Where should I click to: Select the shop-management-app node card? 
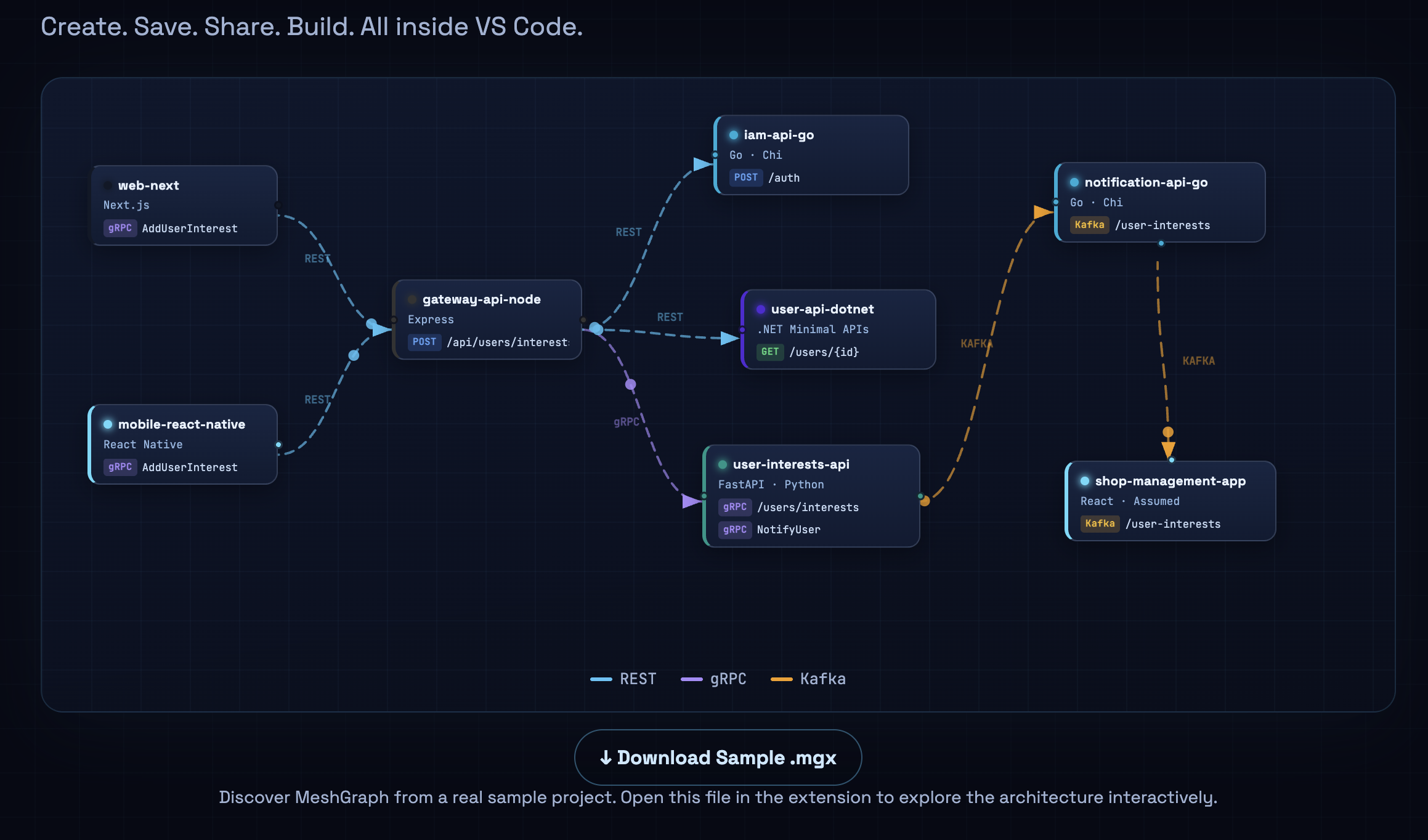(1170, 501)
